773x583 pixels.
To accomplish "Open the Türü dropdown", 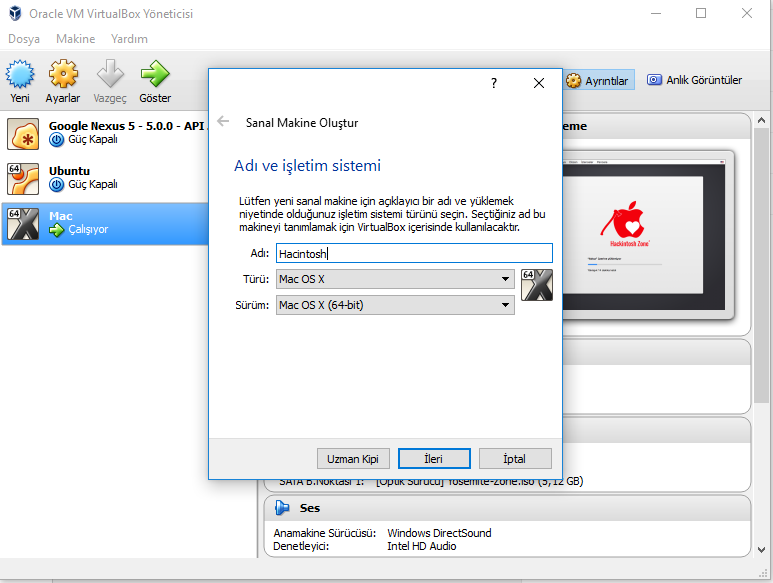I will tap(395, 279).
